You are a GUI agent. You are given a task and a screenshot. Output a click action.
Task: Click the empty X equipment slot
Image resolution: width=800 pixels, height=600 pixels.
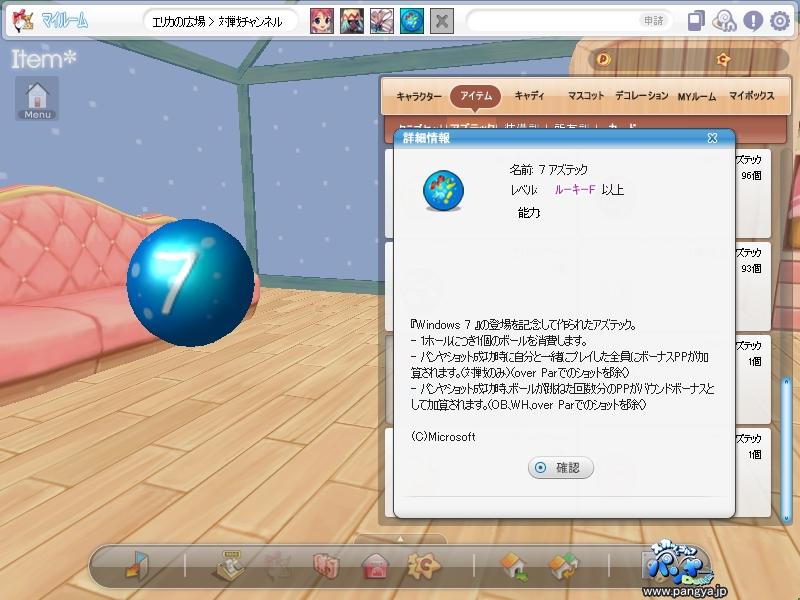442,21
